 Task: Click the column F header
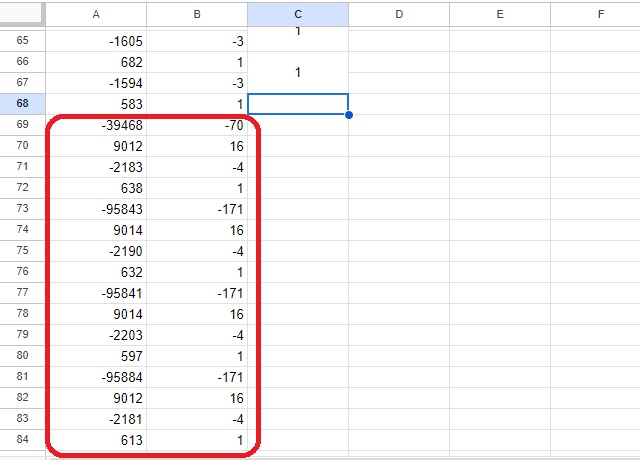(600, 14)
